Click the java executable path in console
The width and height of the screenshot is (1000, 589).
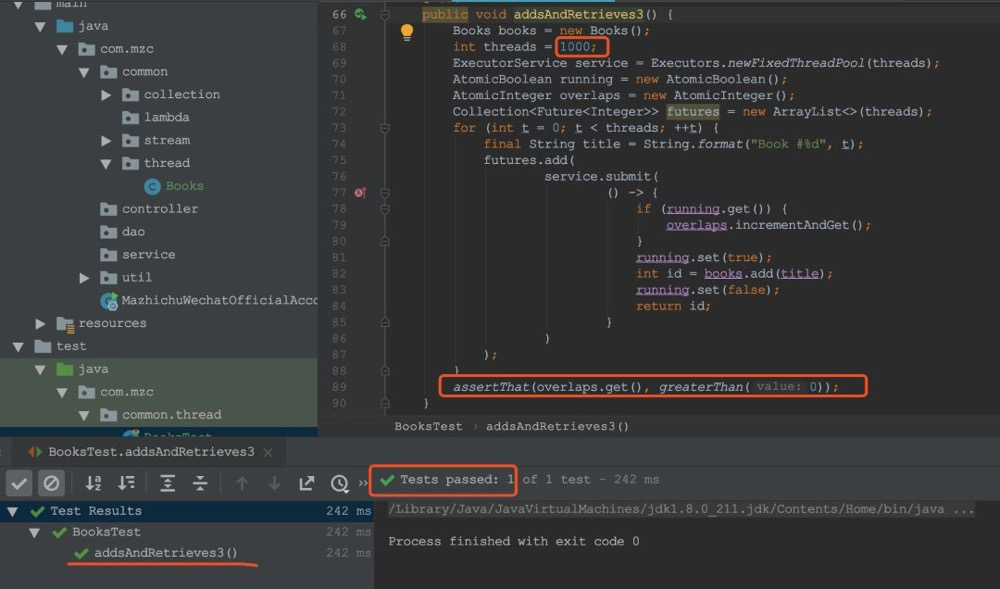681,509
